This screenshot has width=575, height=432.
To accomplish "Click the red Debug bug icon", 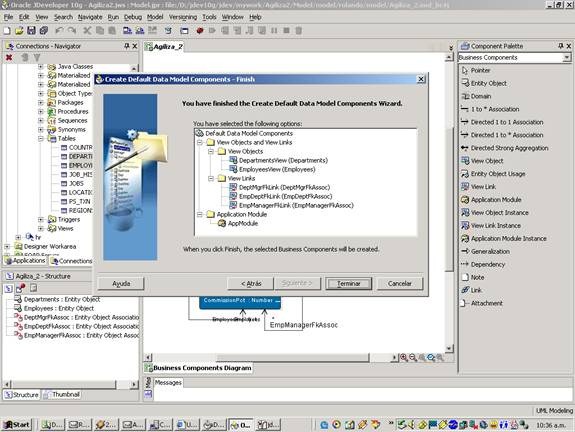I will point(200,30).
